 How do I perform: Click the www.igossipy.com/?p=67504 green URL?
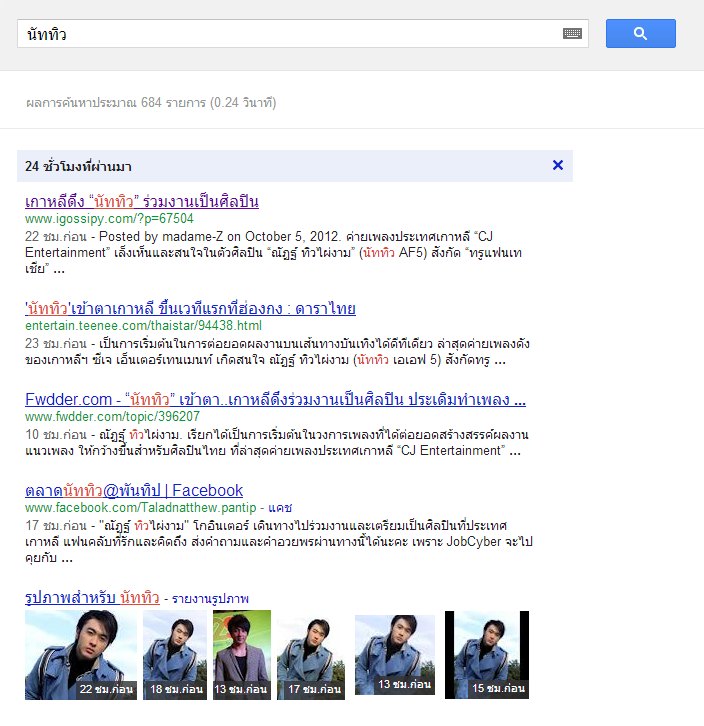pos(109,219)
